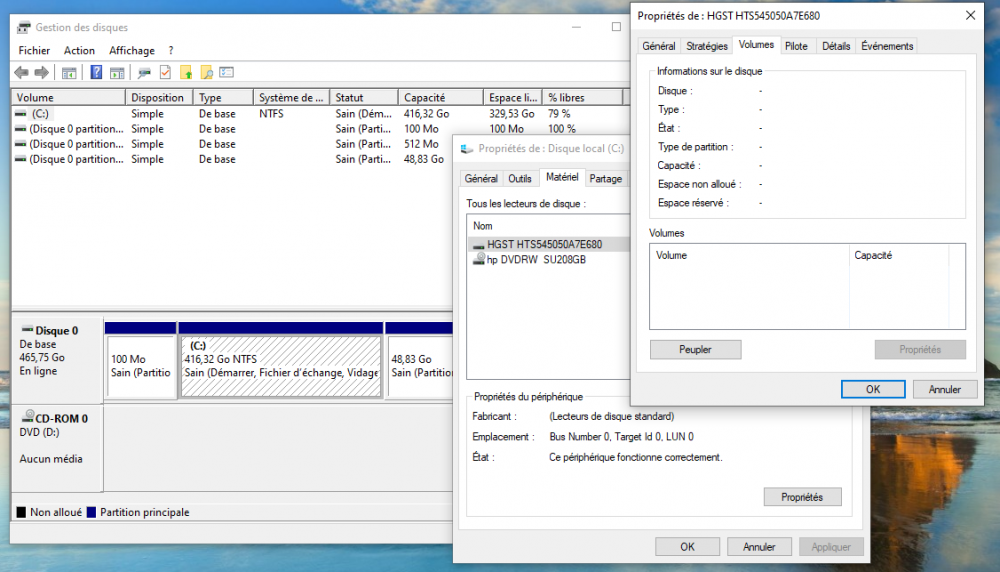Click the forward arrow toolbar icon
The width and height of the screenshot is (1000, 572).
41,72
